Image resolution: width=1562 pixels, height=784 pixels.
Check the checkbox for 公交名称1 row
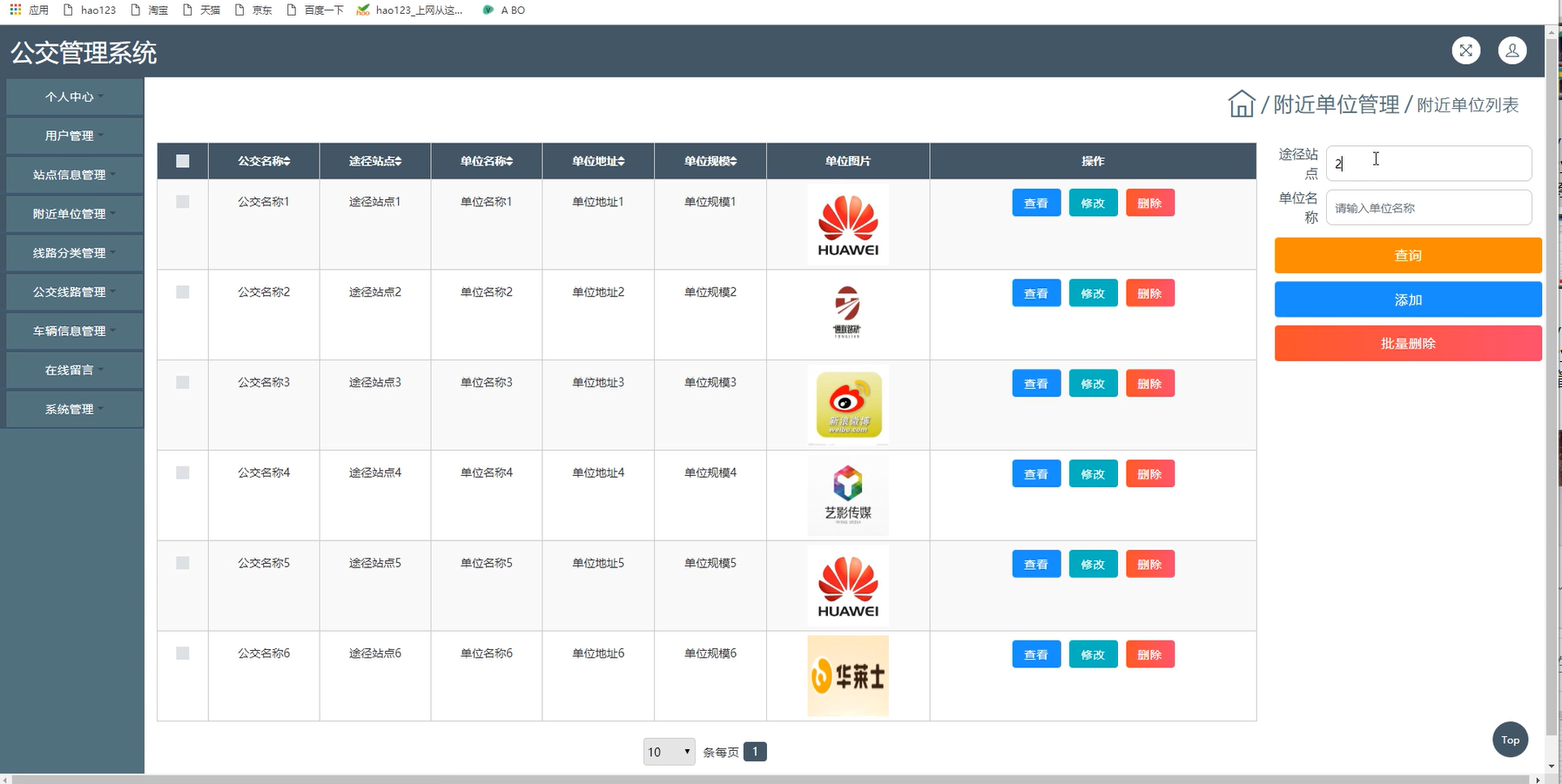(x=182, y=201)
